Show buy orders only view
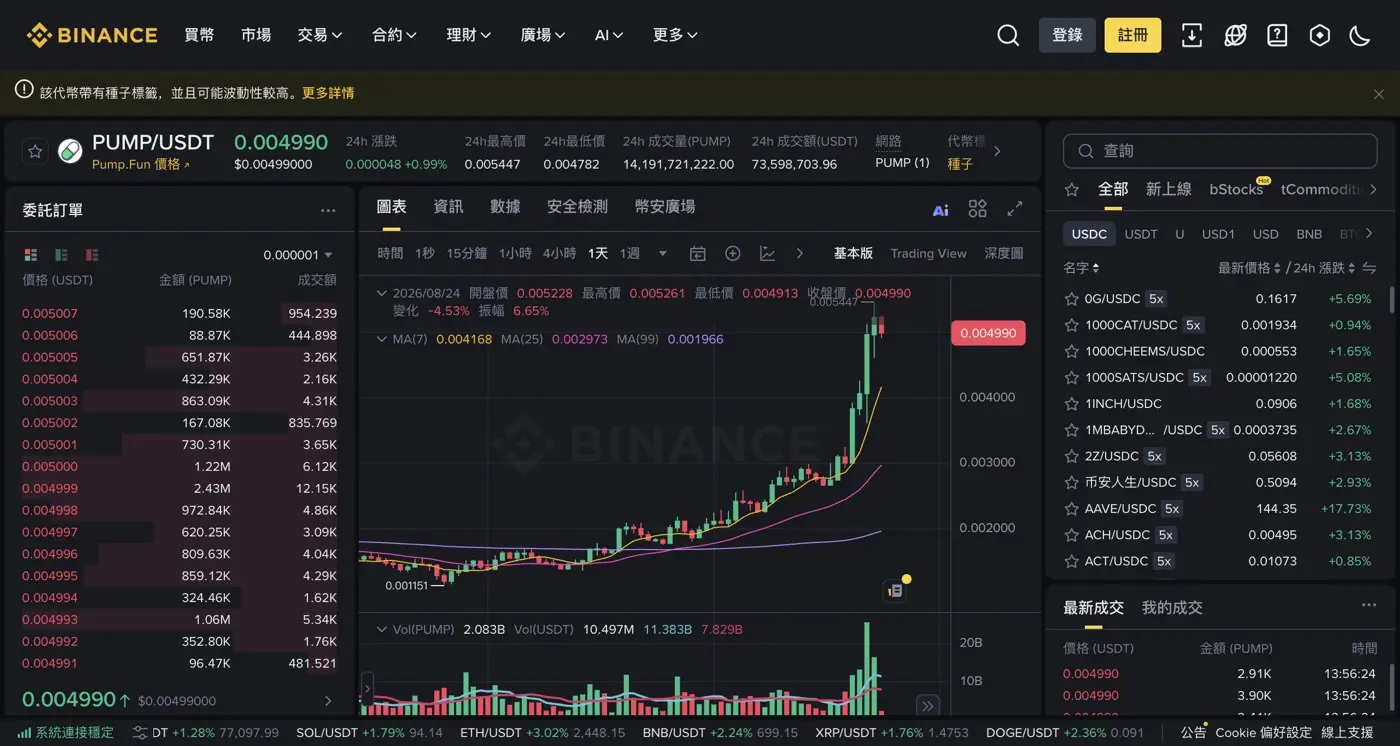 (62, 255)
